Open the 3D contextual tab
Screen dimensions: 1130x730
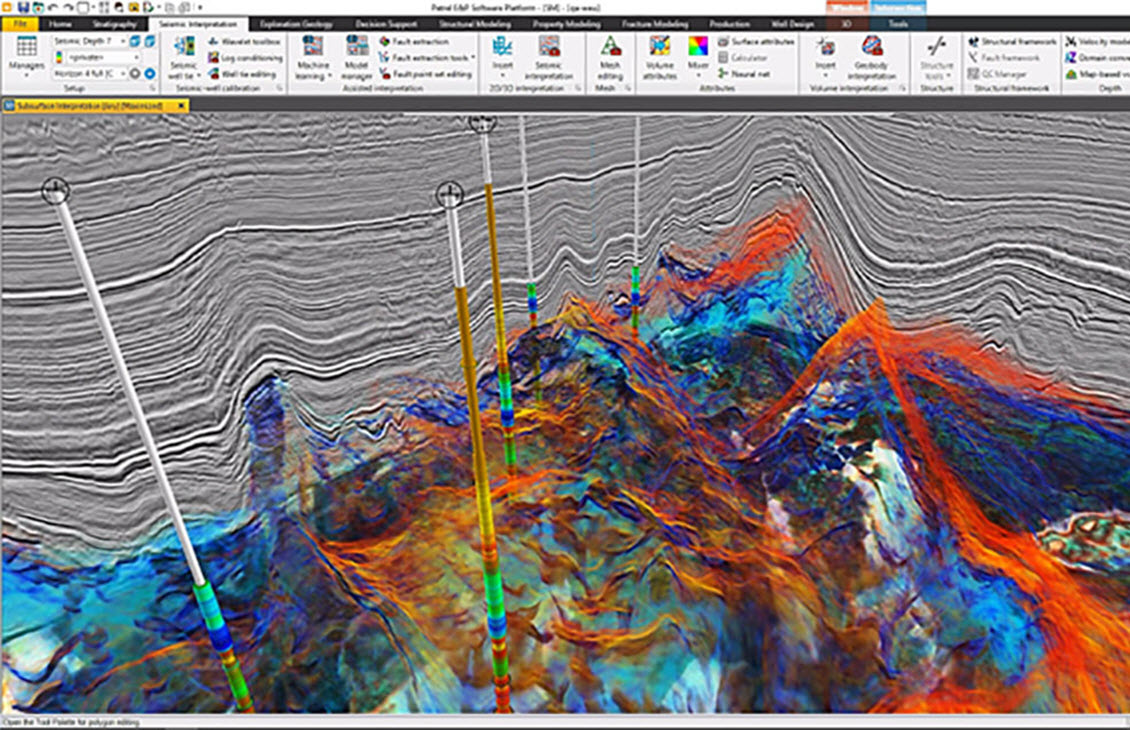[x=846, y=24]
